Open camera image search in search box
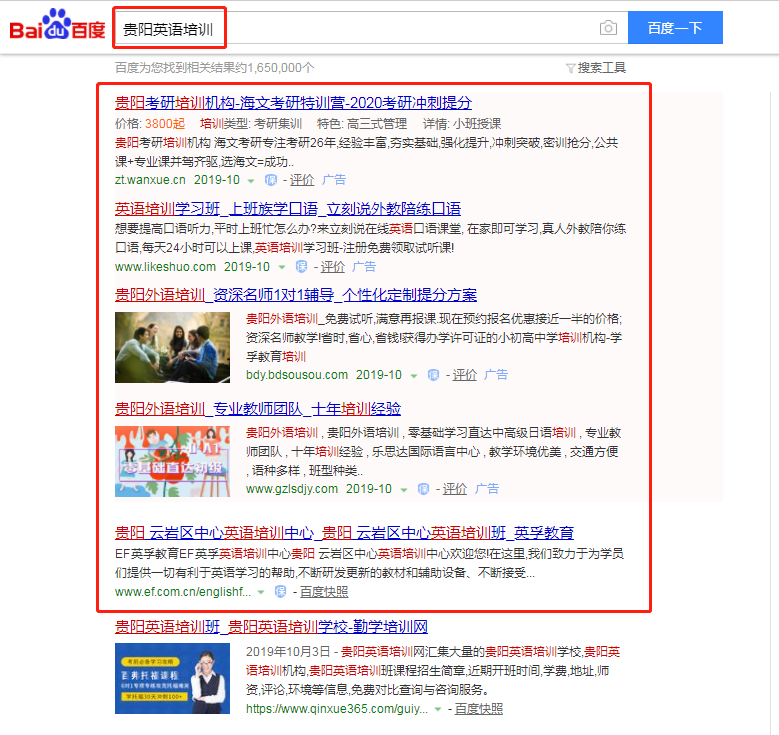This screenshot has width=779, height=735. [608, 28]
